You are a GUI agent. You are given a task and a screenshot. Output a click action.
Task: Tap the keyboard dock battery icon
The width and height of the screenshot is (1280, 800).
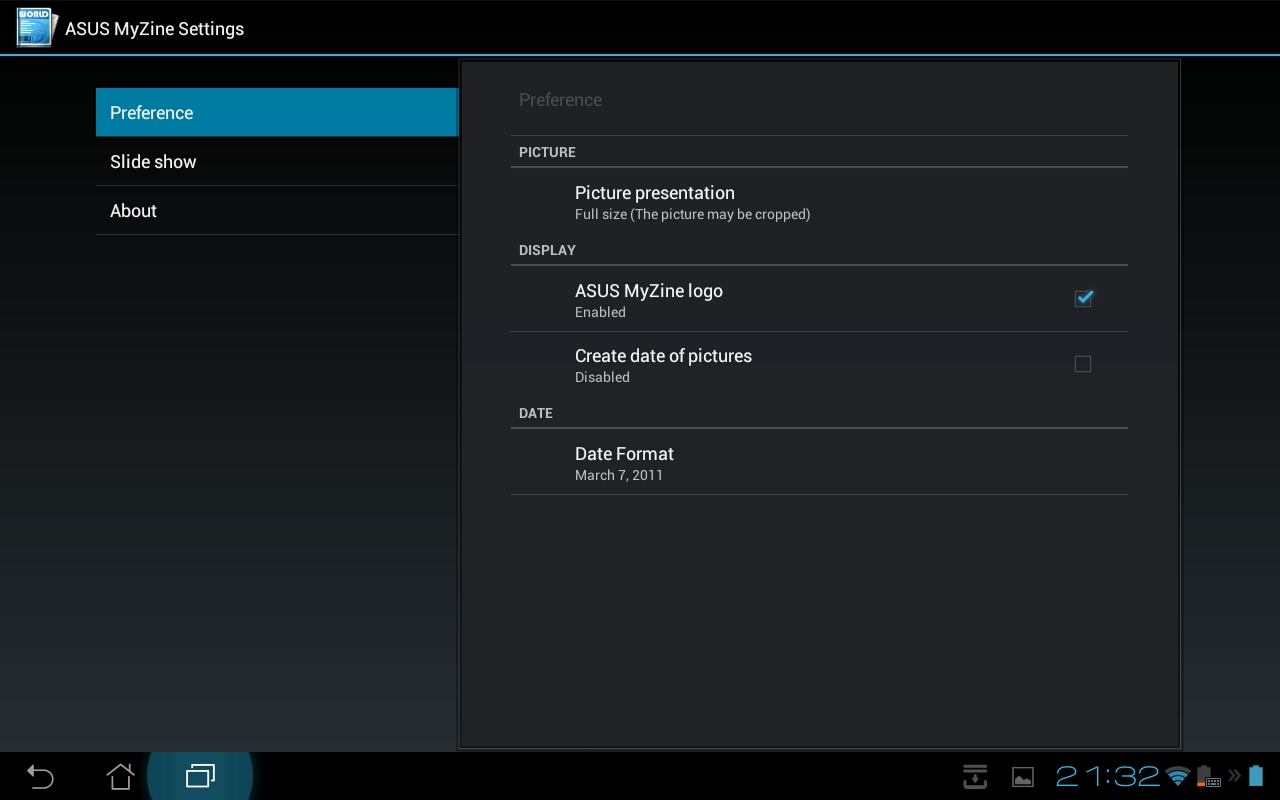click(1208, 776)
